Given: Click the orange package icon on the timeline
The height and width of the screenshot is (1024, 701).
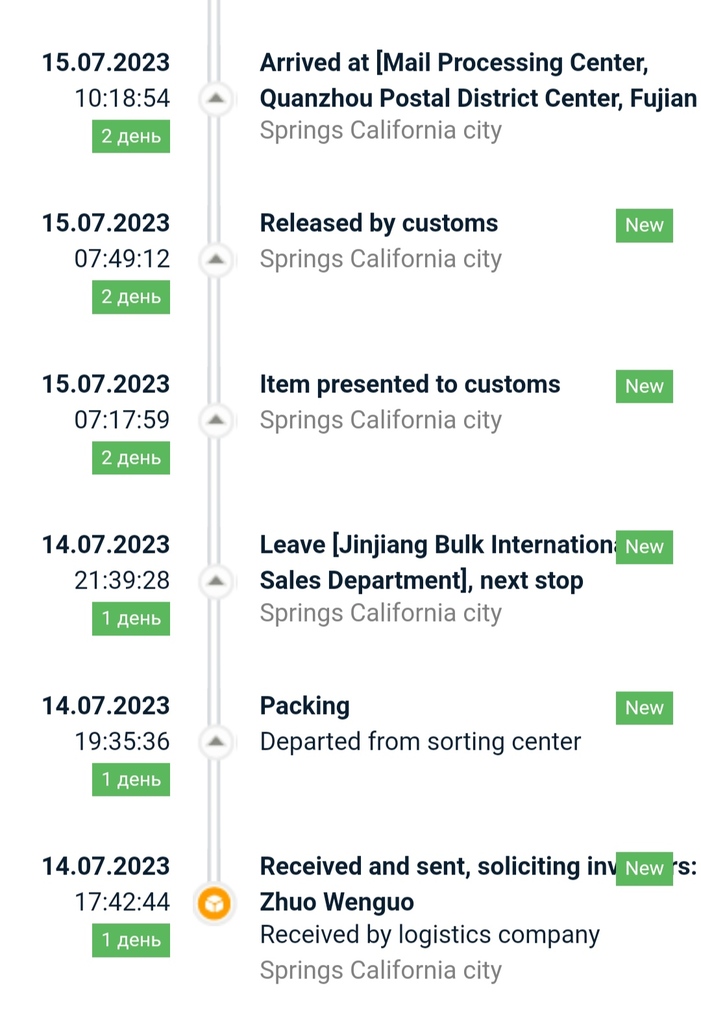Looking at the screenshot, I should point(214,903).
